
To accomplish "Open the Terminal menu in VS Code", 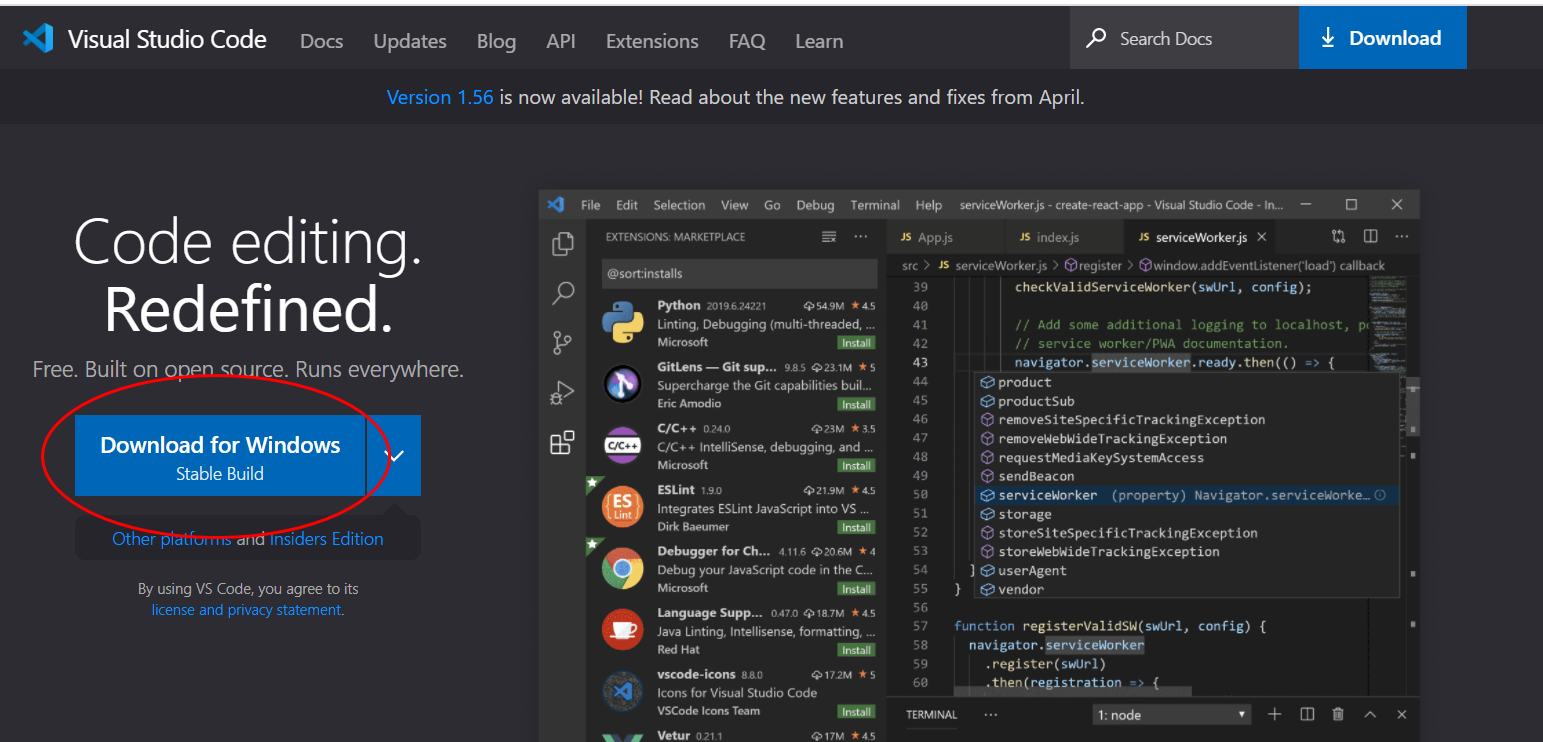I will pos(875,205).
